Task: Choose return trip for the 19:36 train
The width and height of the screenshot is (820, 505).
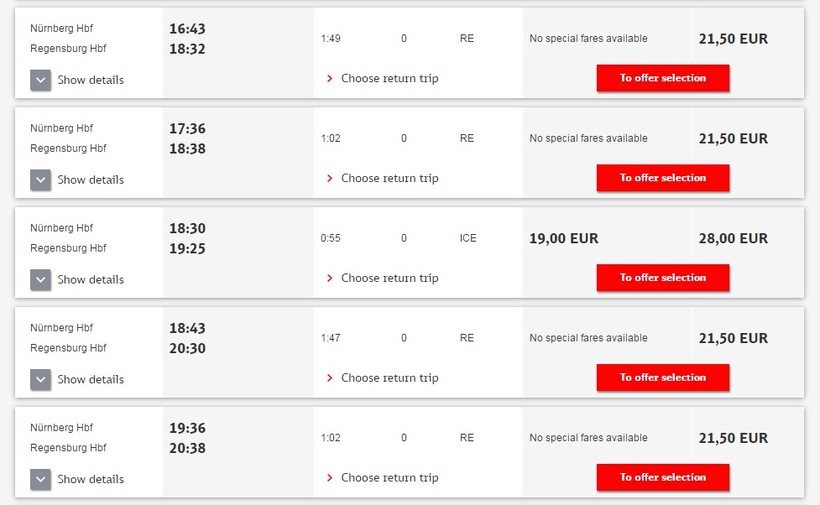Action: [x=389, y=478]
